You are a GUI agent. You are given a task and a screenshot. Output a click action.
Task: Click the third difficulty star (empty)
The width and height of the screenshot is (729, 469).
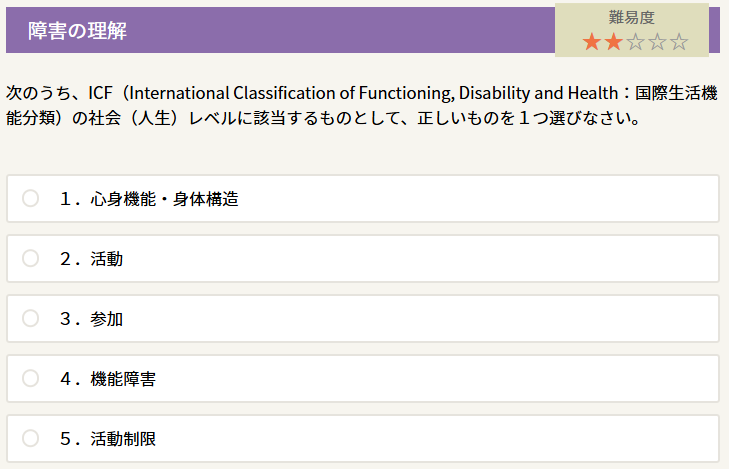pos(636,42)
